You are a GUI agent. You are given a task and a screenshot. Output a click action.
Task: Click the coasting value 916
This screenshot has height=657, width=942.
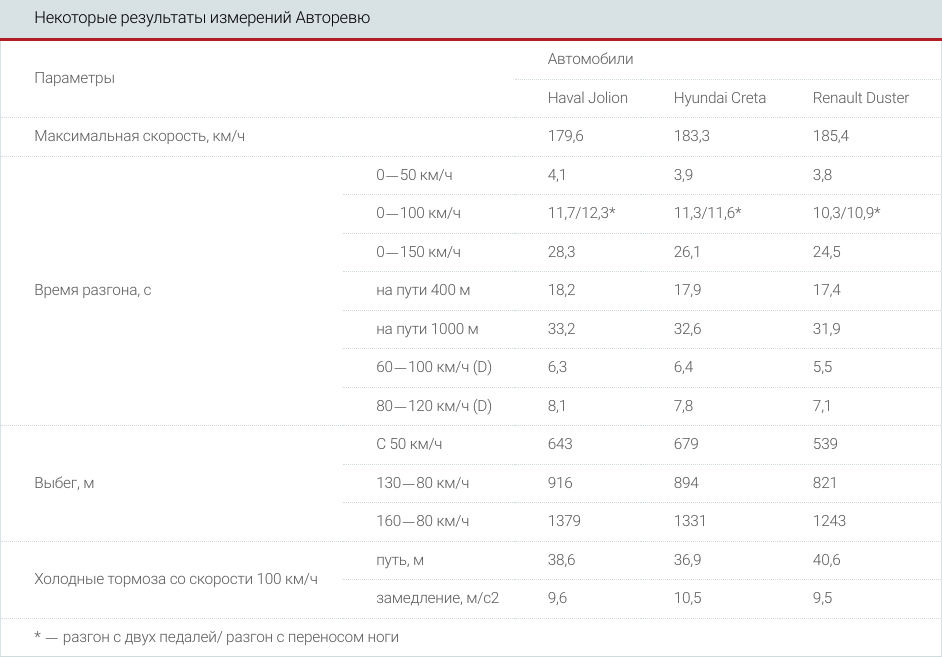pyautogui.click(x=560, y=483)
